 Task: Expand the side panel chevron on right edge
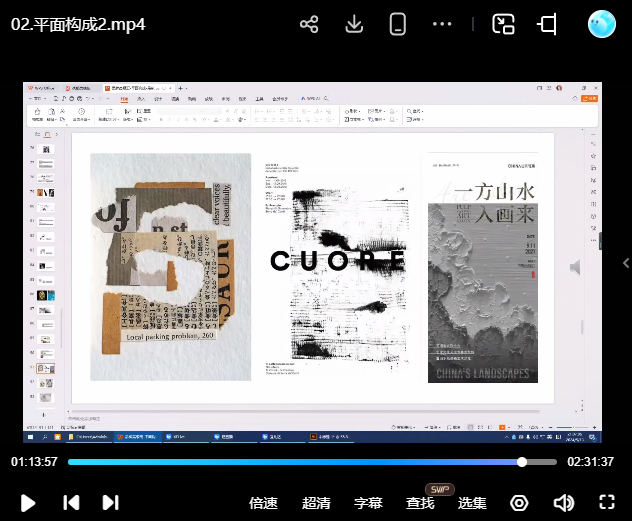625,263
